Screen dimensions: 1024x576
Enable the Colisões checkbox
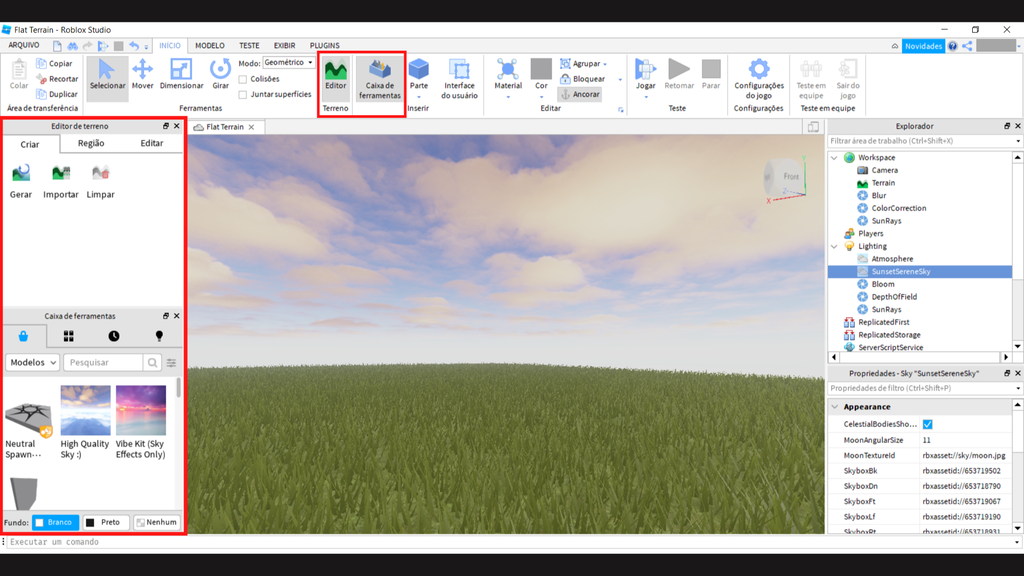click(243, 79)
